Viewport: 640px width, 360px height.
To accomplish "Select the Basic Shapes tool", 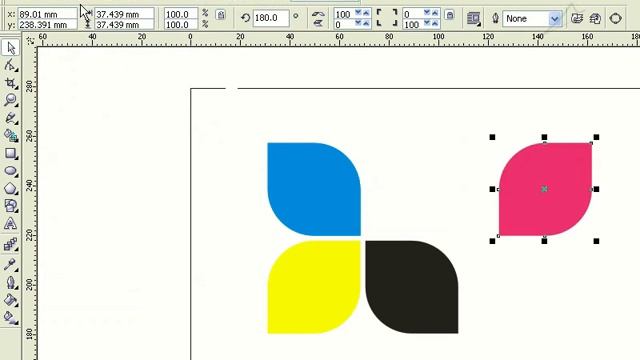I will [x=10, y=206].
